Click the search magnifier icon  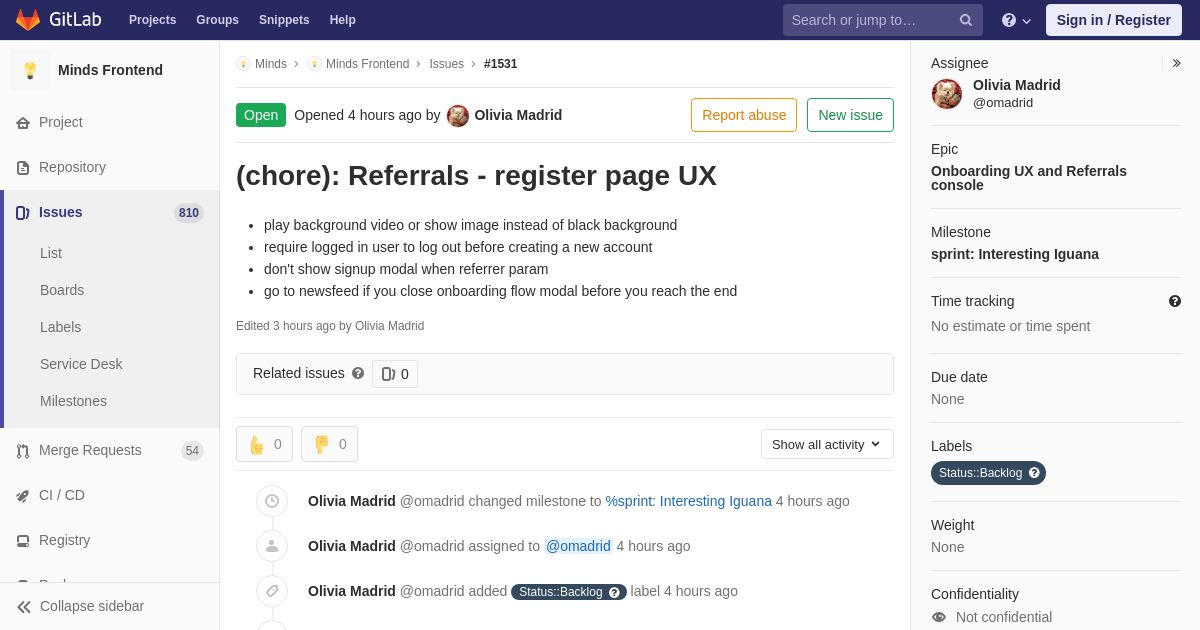[965, 20]
